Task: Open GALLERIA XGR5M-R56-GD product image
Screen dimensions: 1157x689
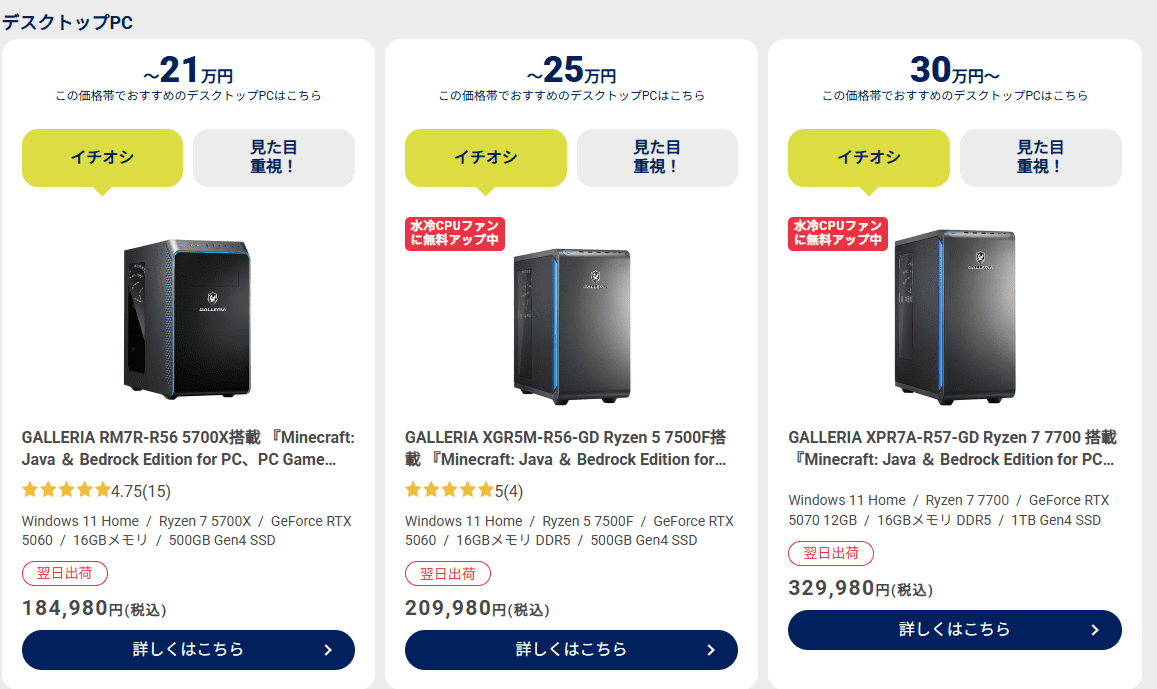Action: coord(572,324)
